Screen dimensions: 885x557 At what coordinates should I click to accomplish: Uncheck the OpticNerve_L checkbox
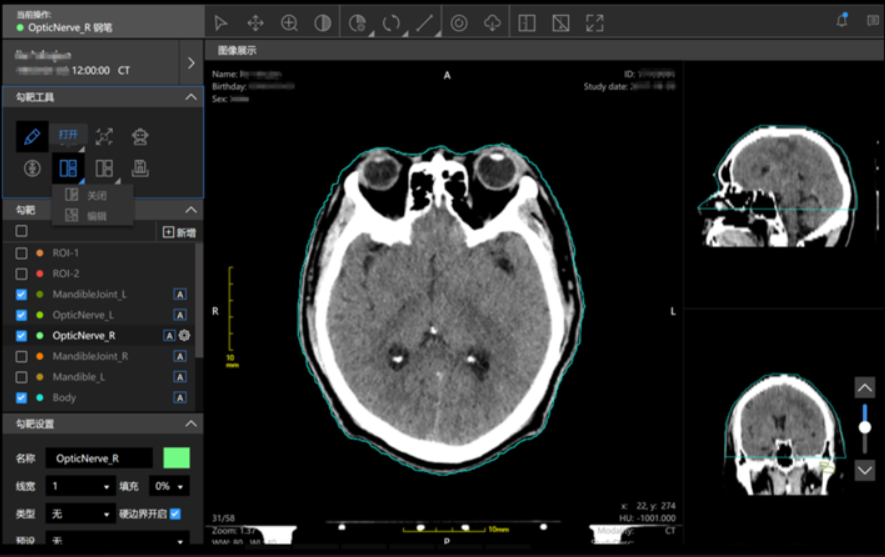click(x=21, y=315)
